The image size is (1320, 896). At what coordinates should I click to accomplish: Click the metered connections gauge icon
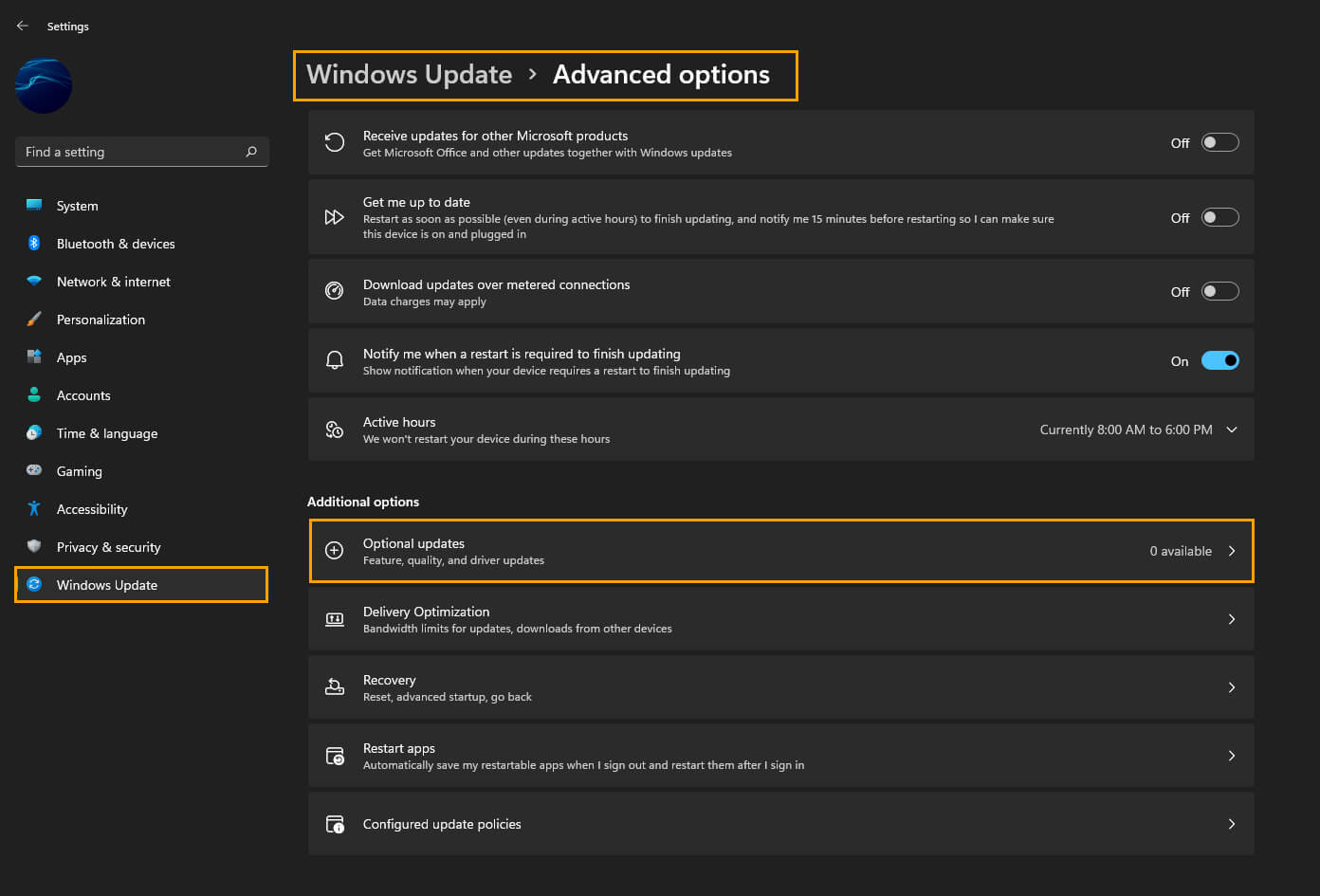tap(335, 291)
